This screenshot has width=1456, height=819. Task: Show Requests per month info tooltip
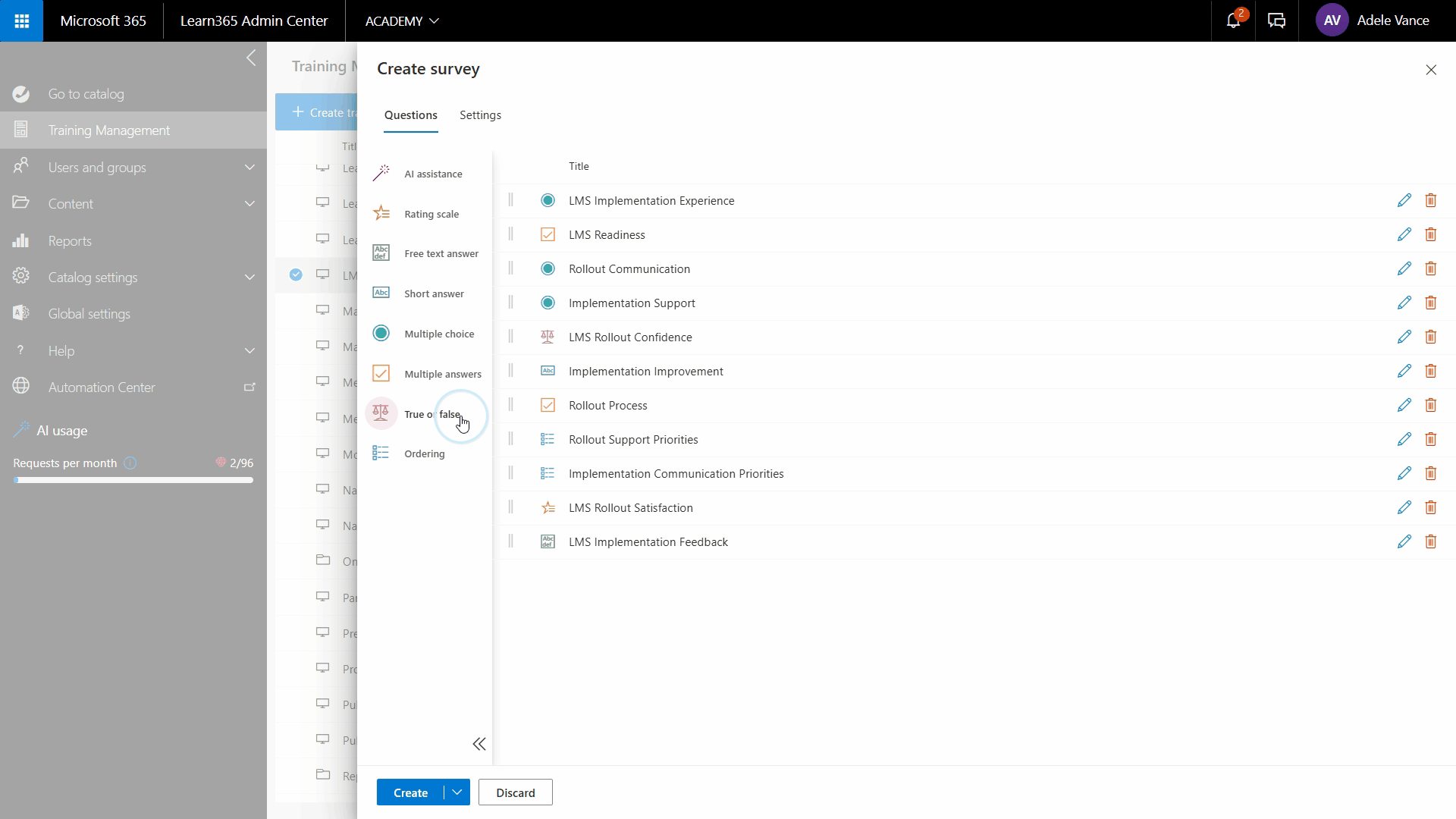130,463
